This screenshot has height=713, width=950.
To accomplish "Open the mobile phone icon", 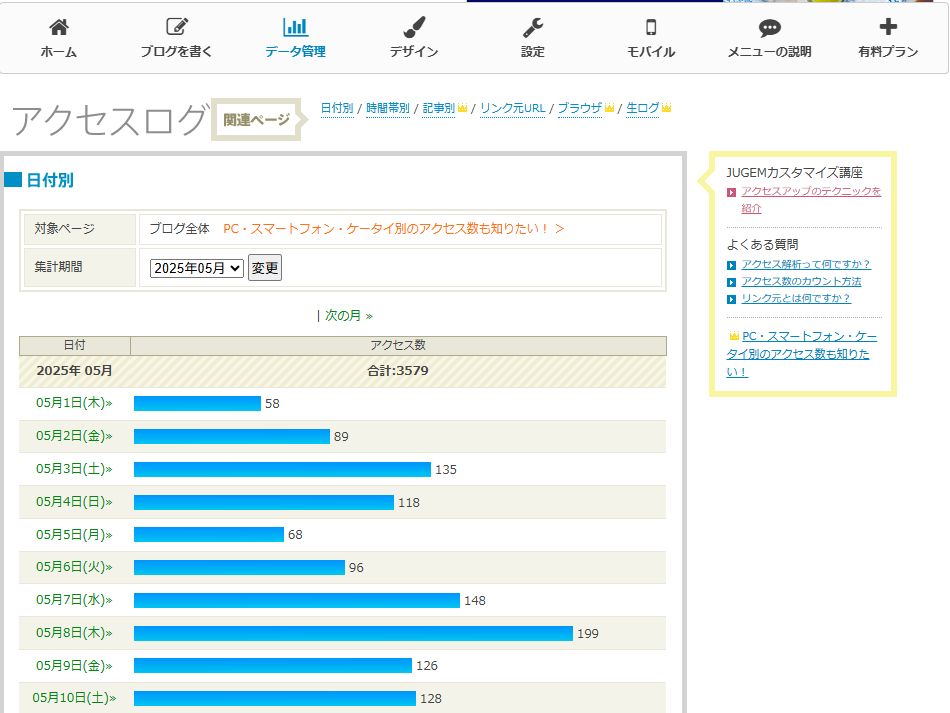I will pos(651,28).
